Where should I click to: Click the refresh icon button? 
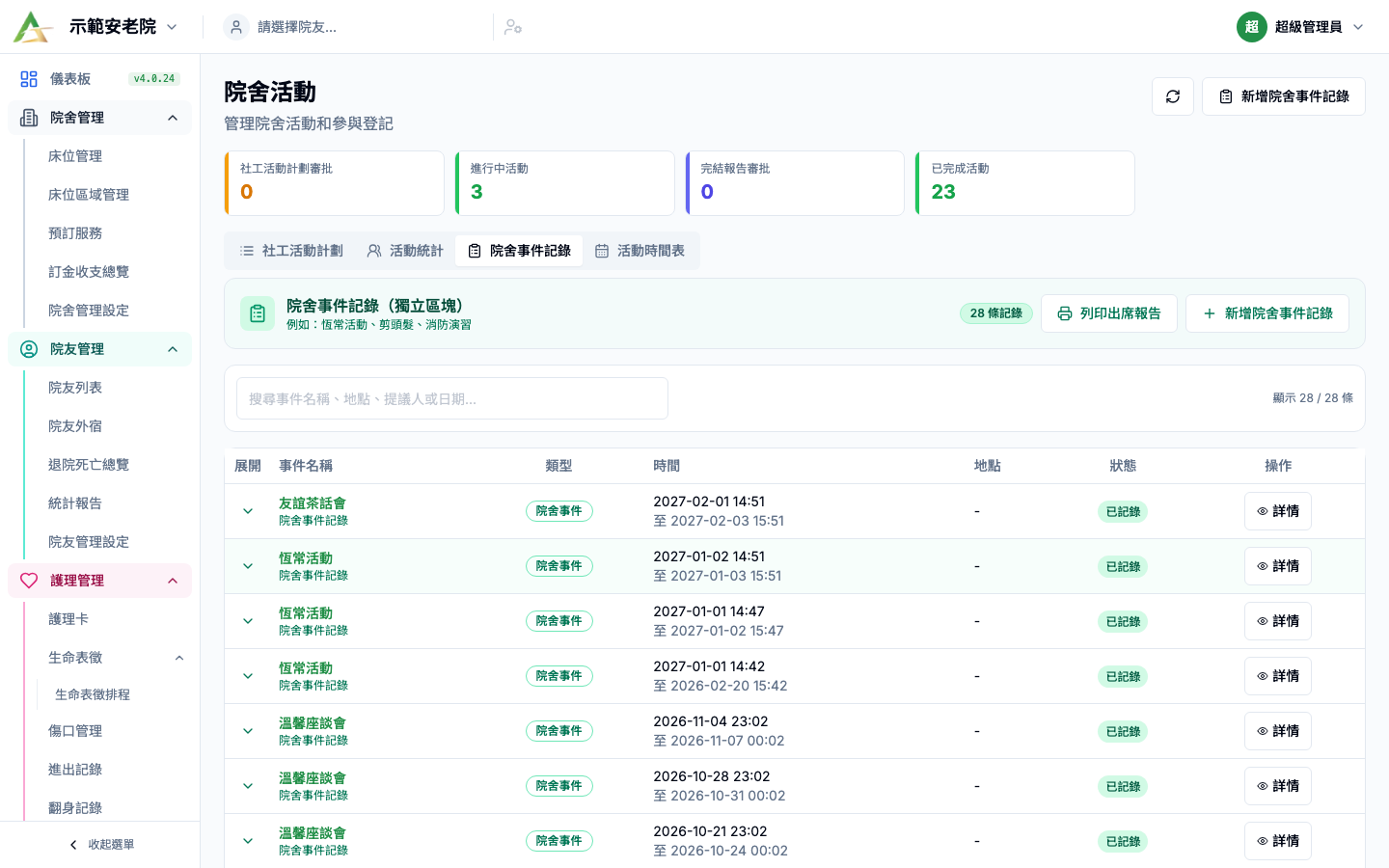pos(1173,96)
